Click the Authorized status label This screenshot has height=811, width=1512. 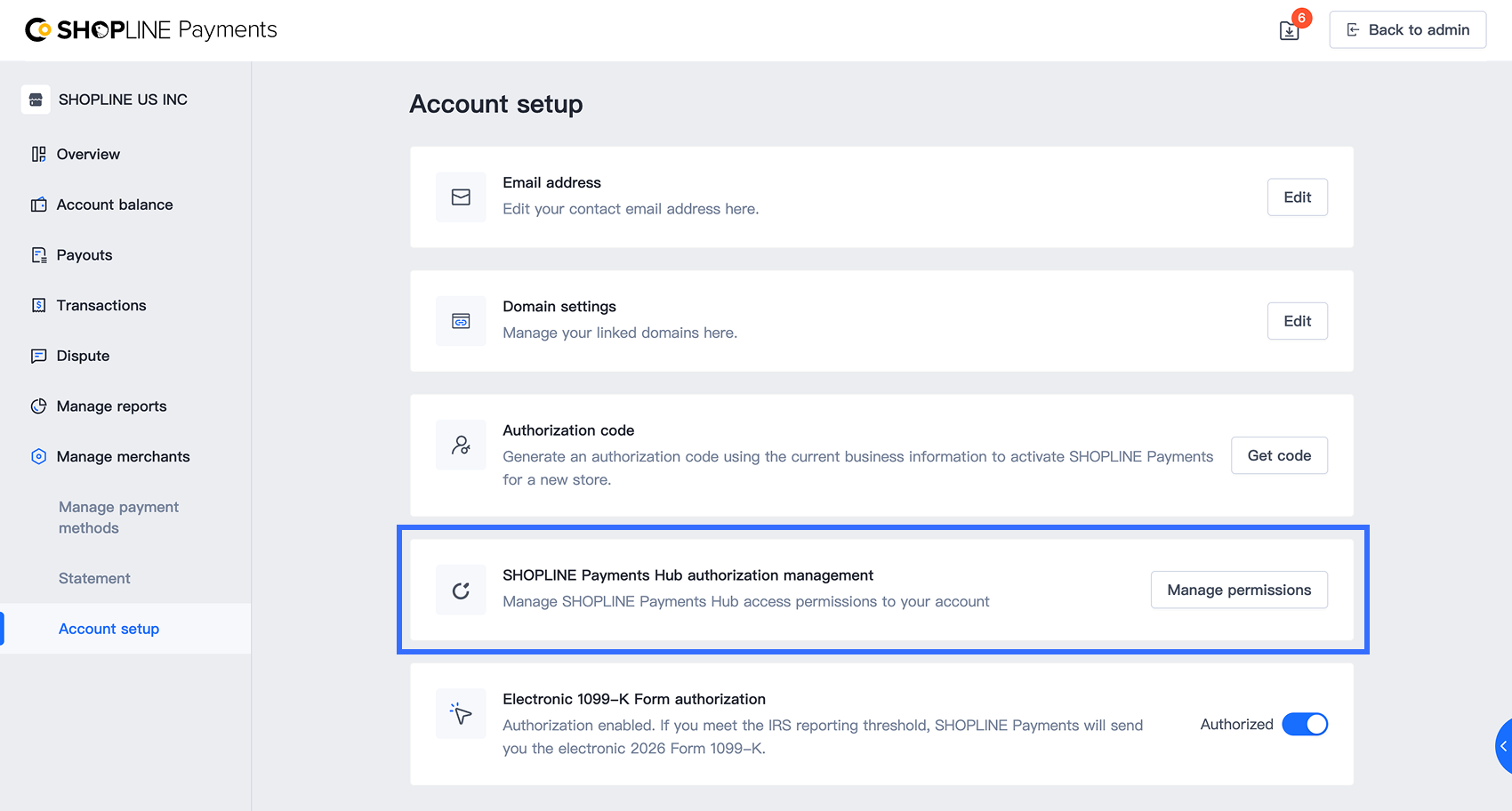click(x=1236, y=724)
